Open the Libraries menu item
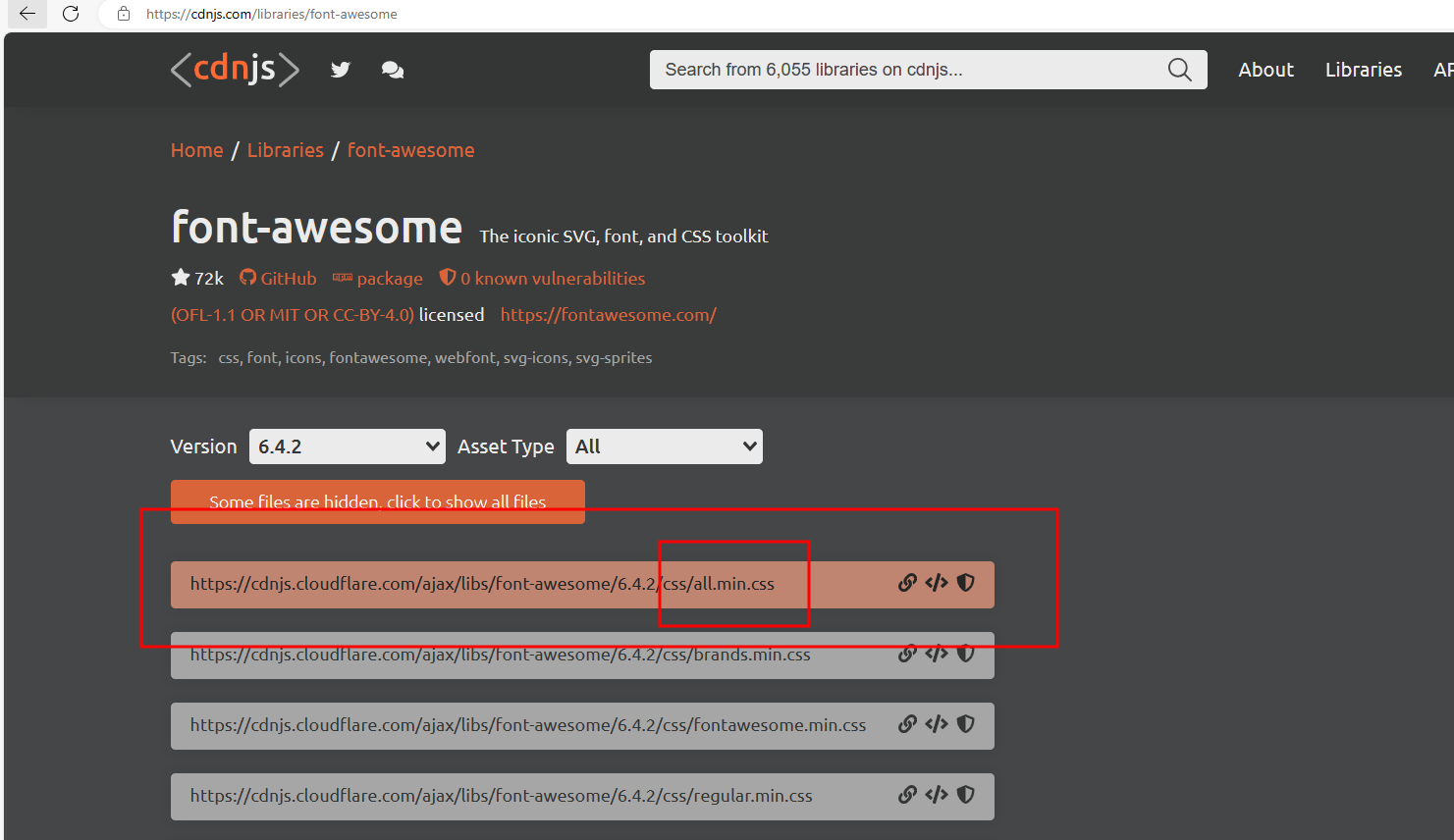This screenshot has width=1454, height=840. pos(1364,70)
